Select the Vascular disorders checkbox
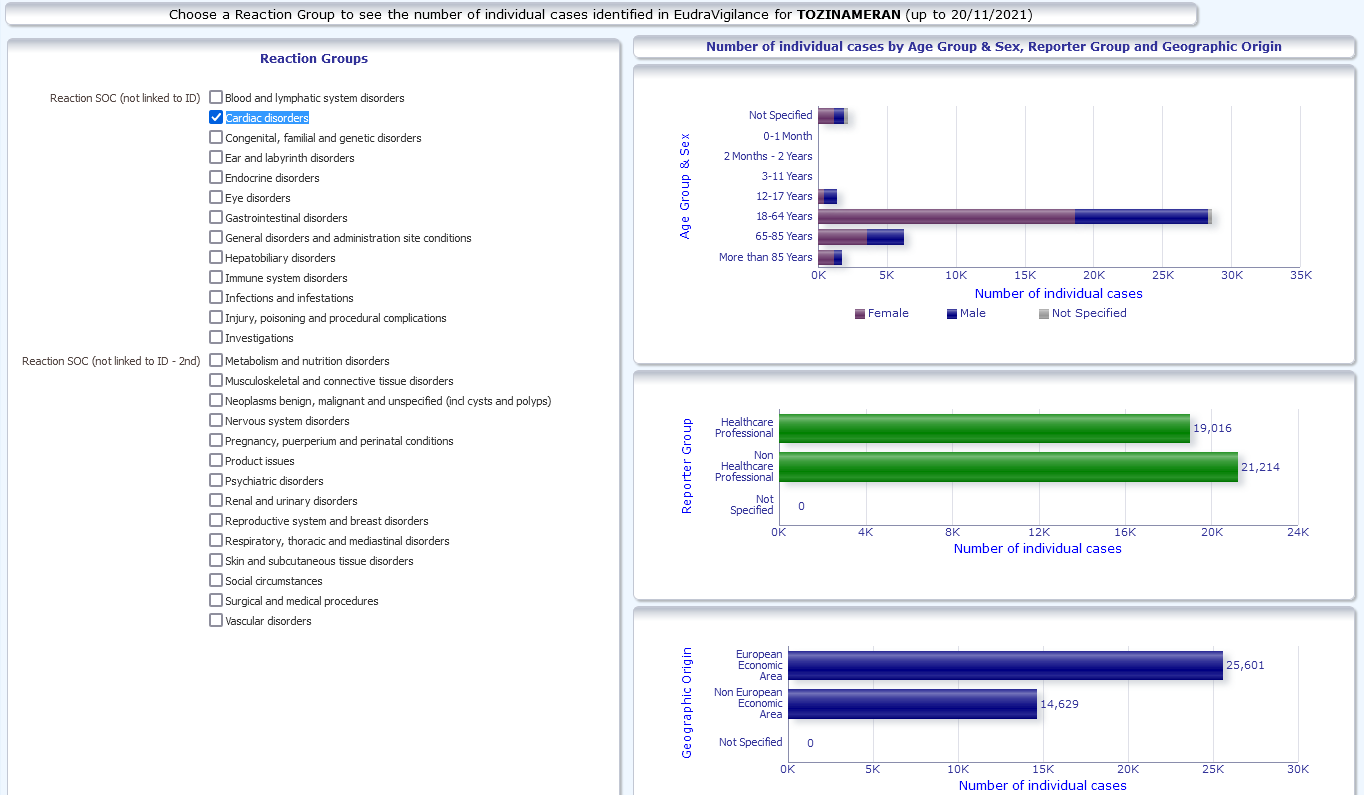This screenshot has width=1364, height=795. [216, 620]
